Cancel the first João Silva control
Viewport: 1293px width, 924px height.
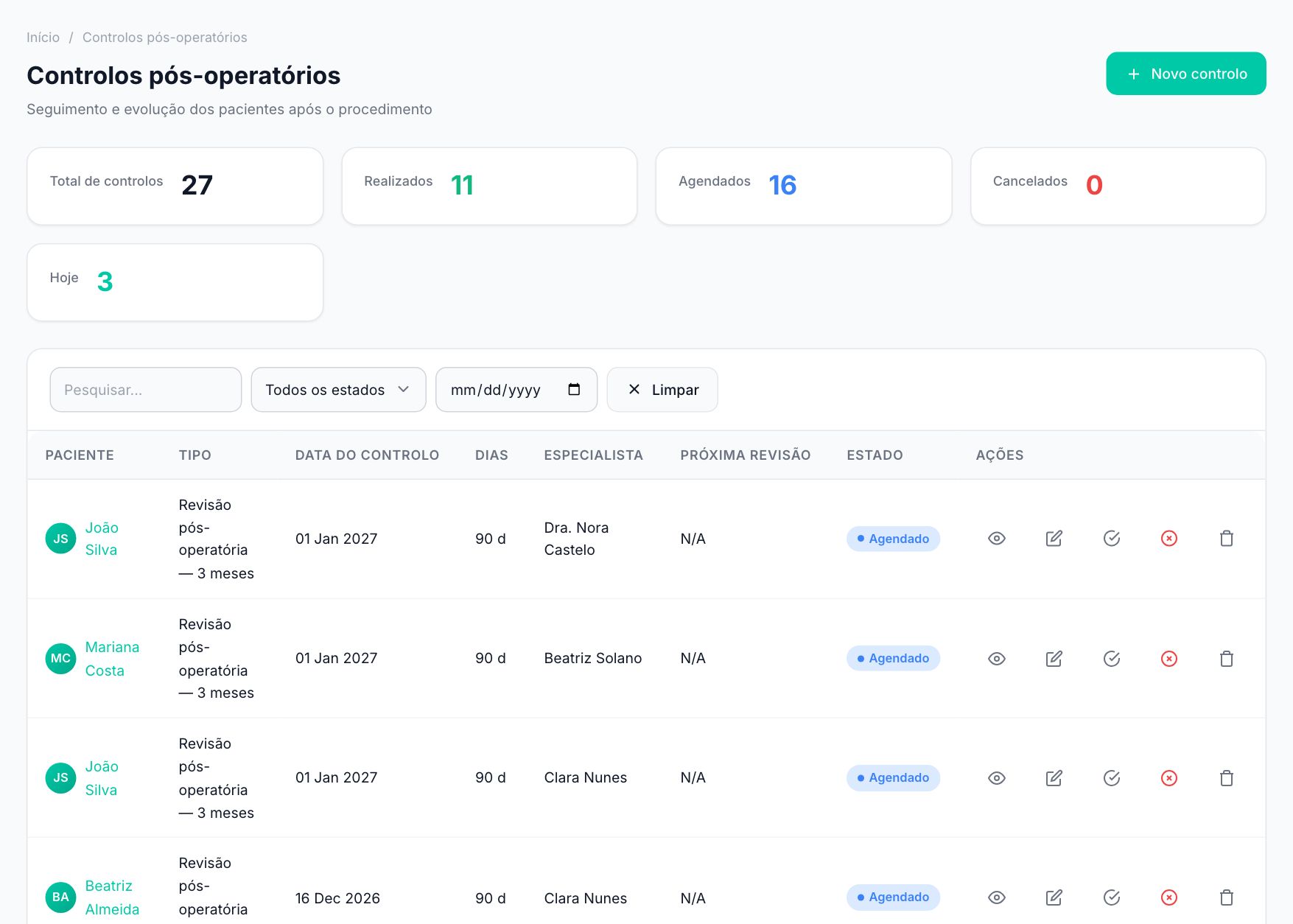(1168, 539)
